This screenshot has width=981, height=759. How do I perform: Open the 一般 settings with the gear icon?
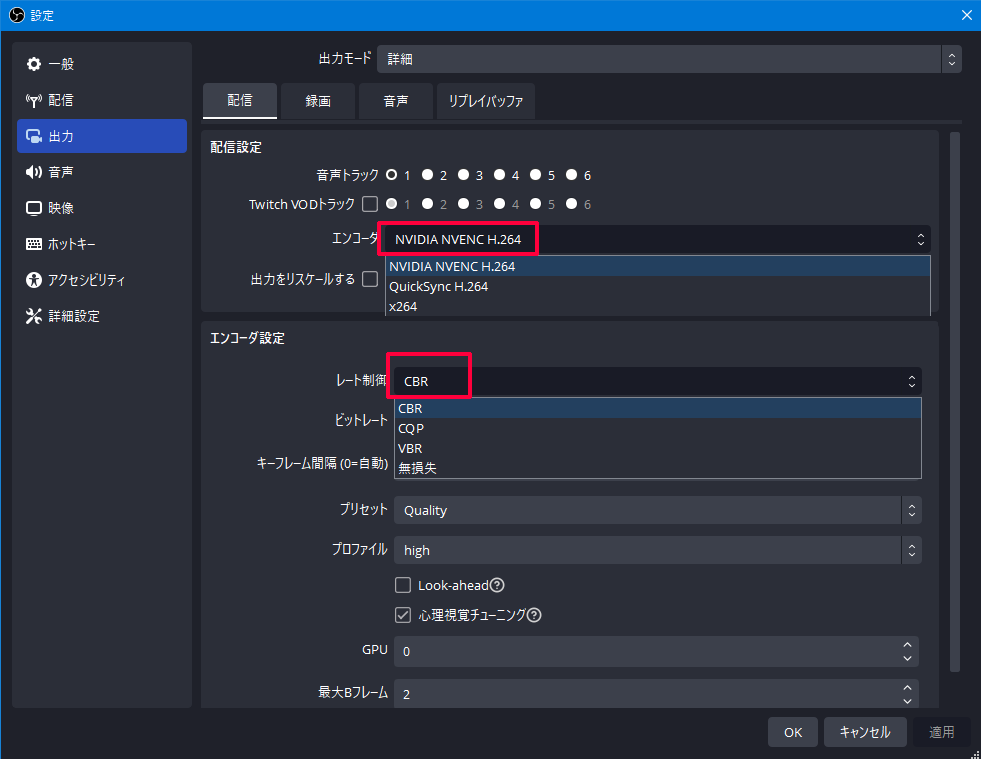[x=36, y=63]
